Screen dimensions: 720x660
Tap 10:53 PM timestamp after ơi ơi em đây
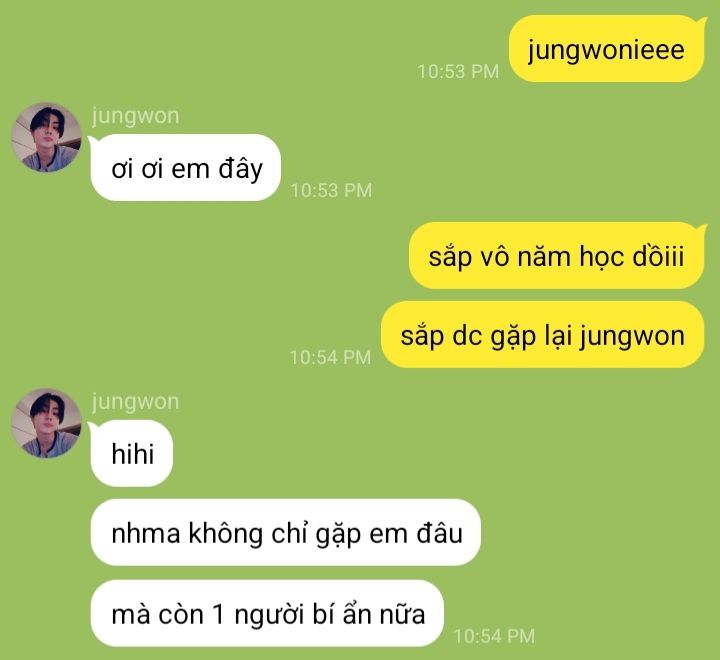point(331,191)
